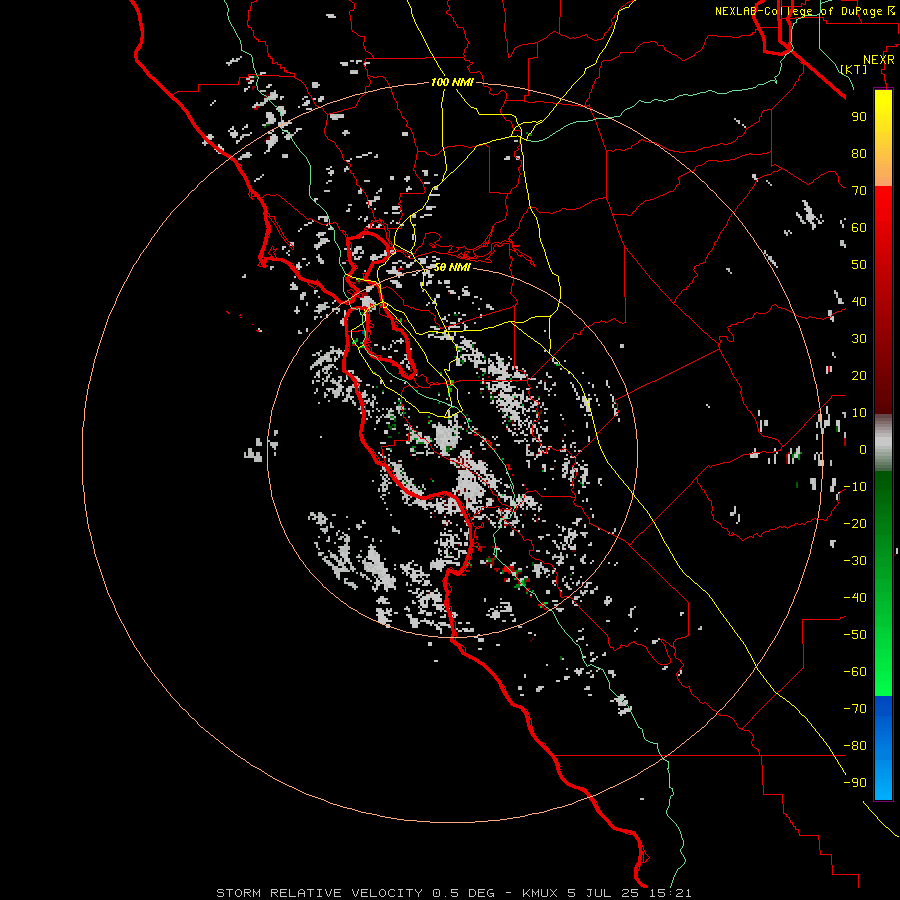Click the -20 value on velocity scale
This screenshot has width=900, height=900.
point(855,523)
